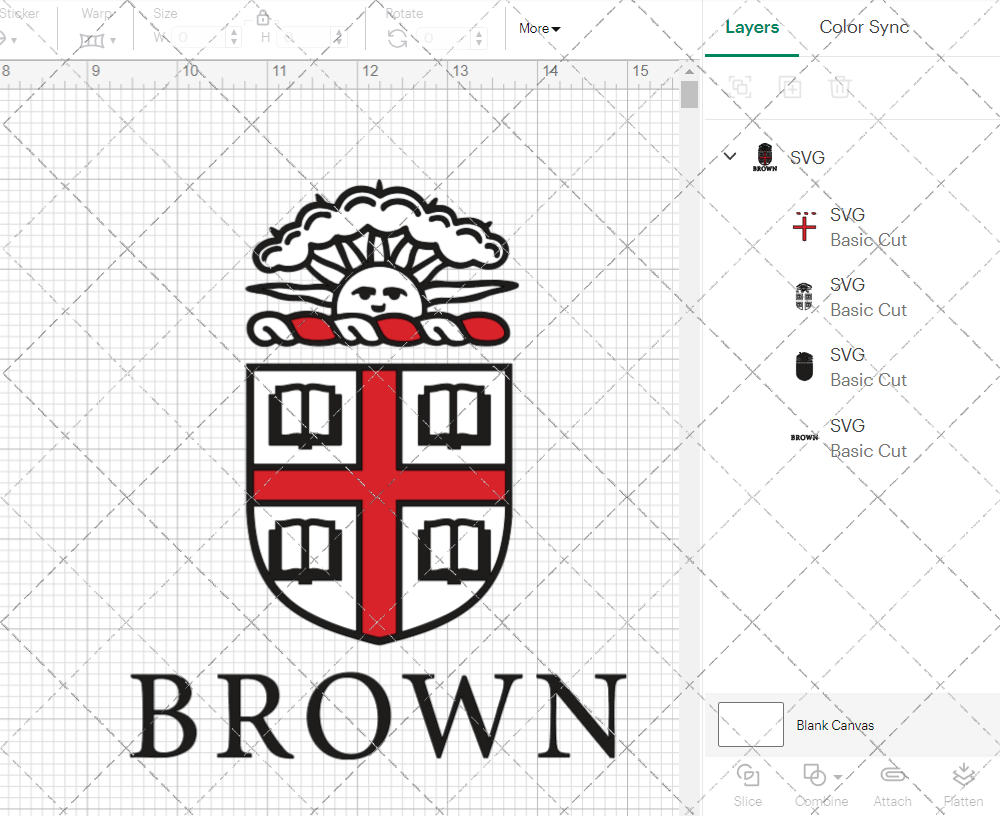Click the Combine tool icon
This screenshot has width=1000, height=816.
pyautogui.click(x=815, y=776)
